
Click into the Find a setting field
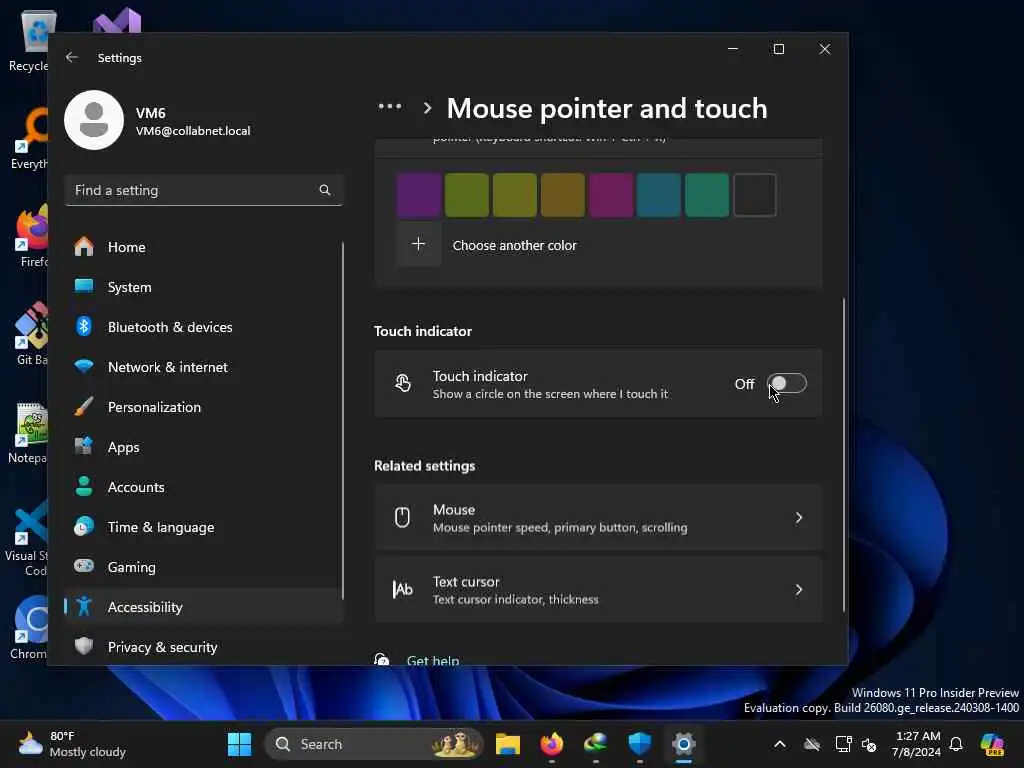204,190
